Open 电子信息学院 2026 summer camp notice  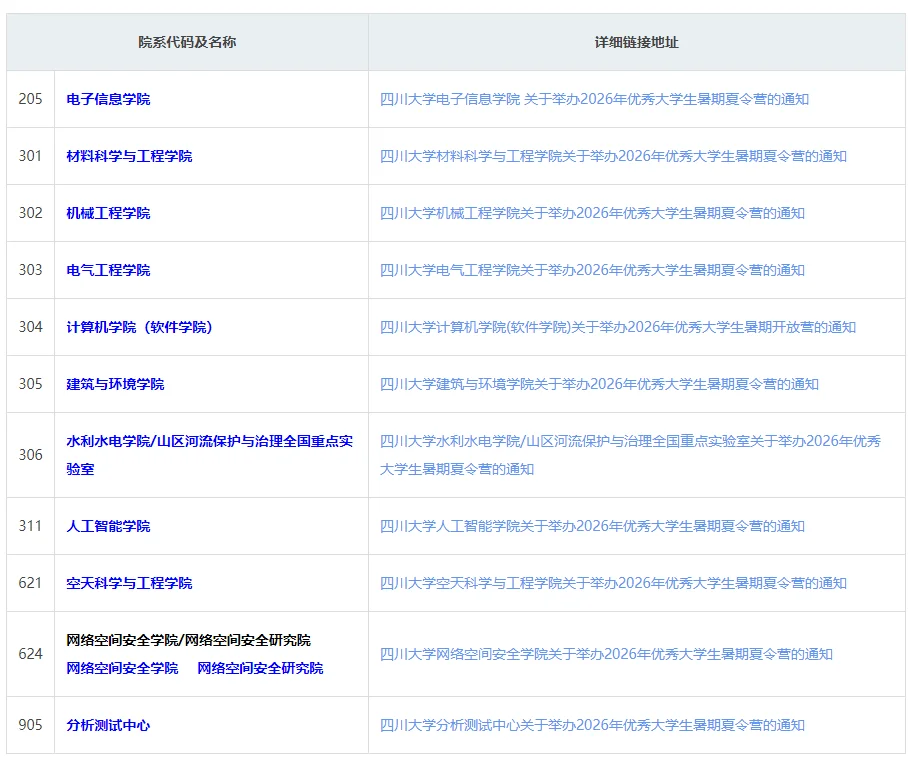click(594, 99)
